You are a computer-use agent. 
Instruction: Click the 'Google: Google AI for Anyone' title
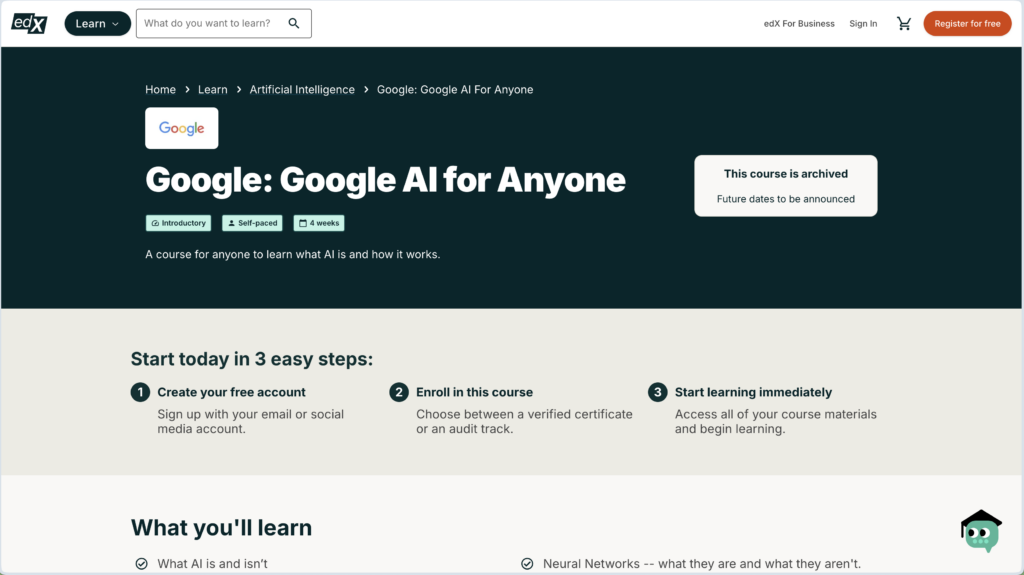(385, 180)
